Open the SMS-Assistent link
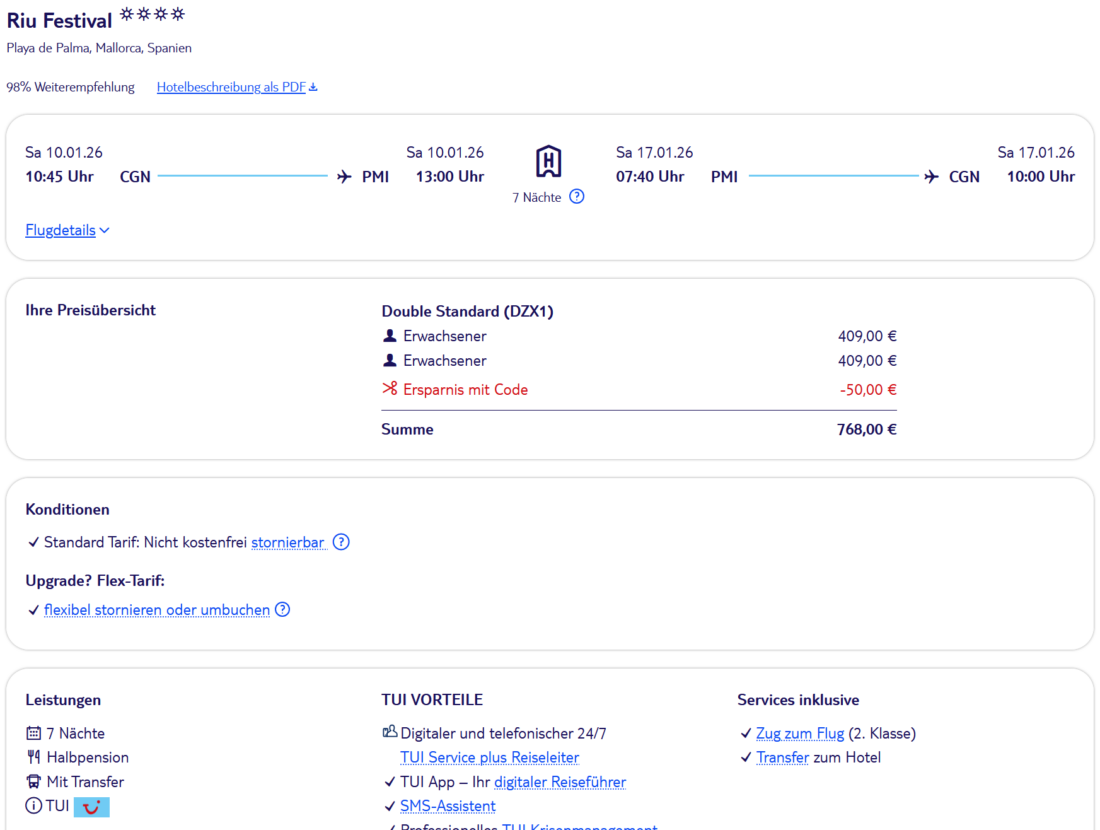The image size is (1100, 830). pos(447,806)
